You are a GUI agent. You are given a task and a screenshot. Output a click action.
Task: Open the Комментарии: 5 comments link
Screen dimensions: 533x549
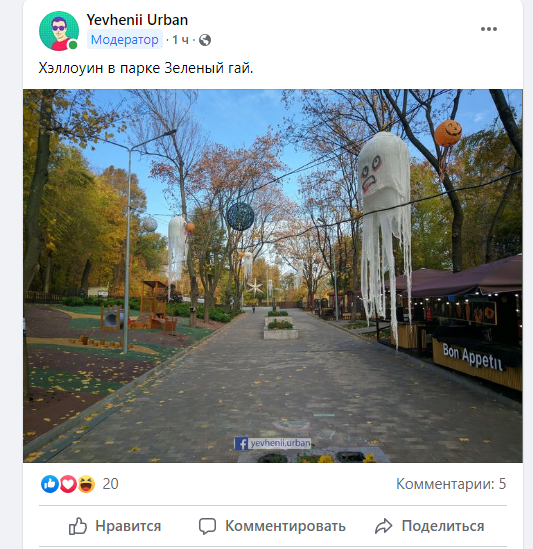(x=451, y=484)
